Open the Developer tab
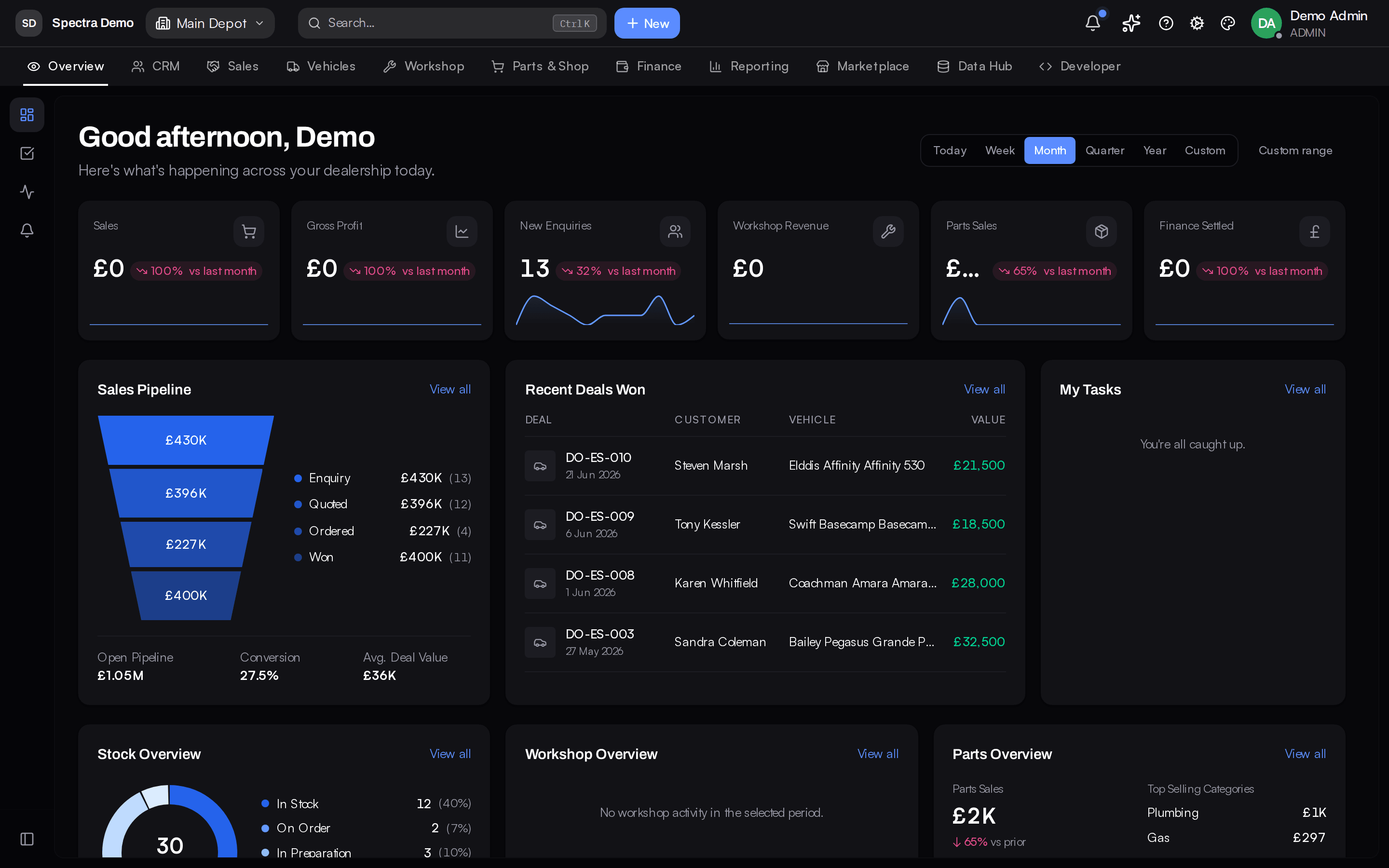Screen dimensions: 1389x868 pos(1080,67)
